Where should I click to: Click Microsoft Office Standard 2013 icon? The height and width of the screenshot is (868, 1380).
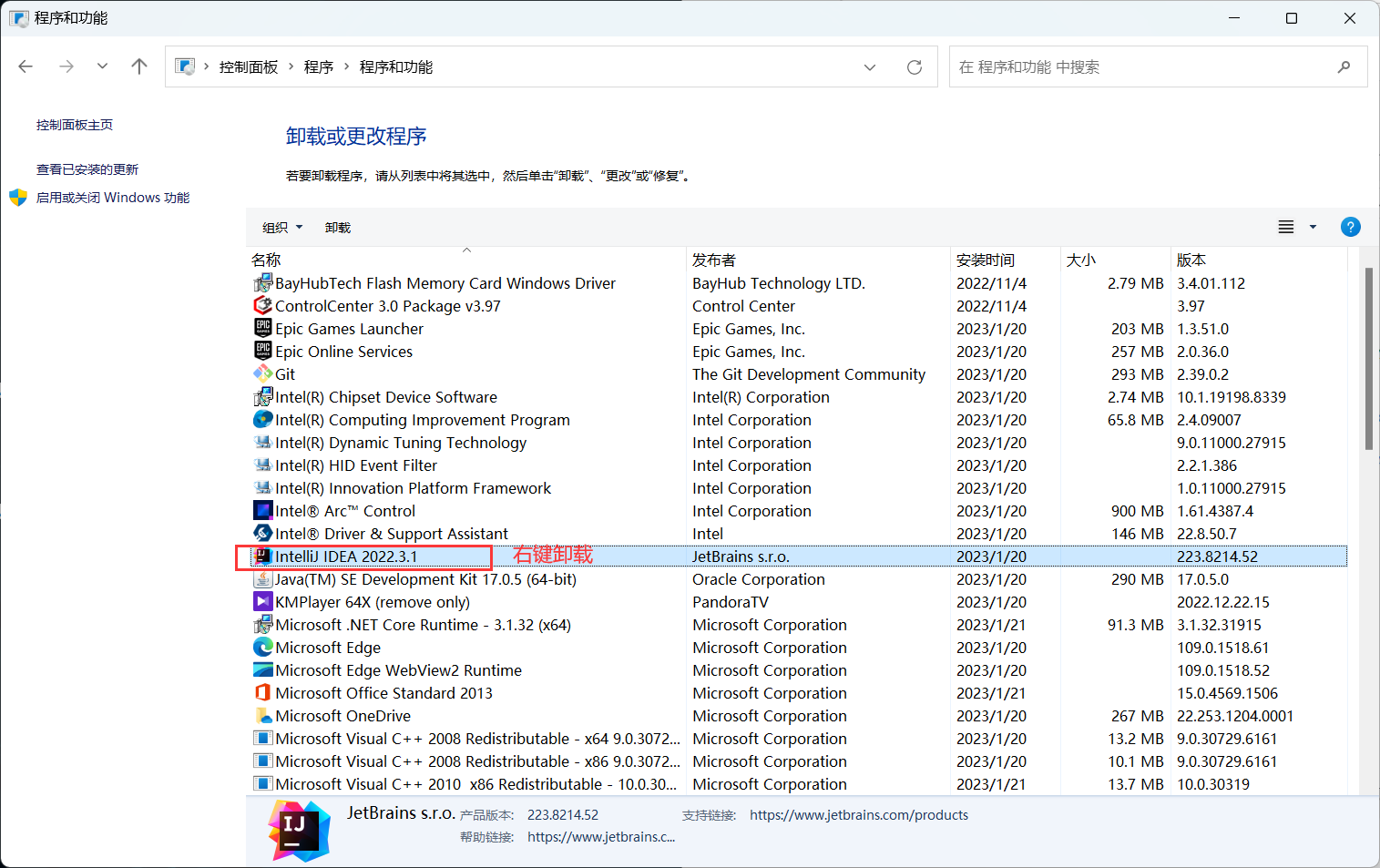pos(263,692)
